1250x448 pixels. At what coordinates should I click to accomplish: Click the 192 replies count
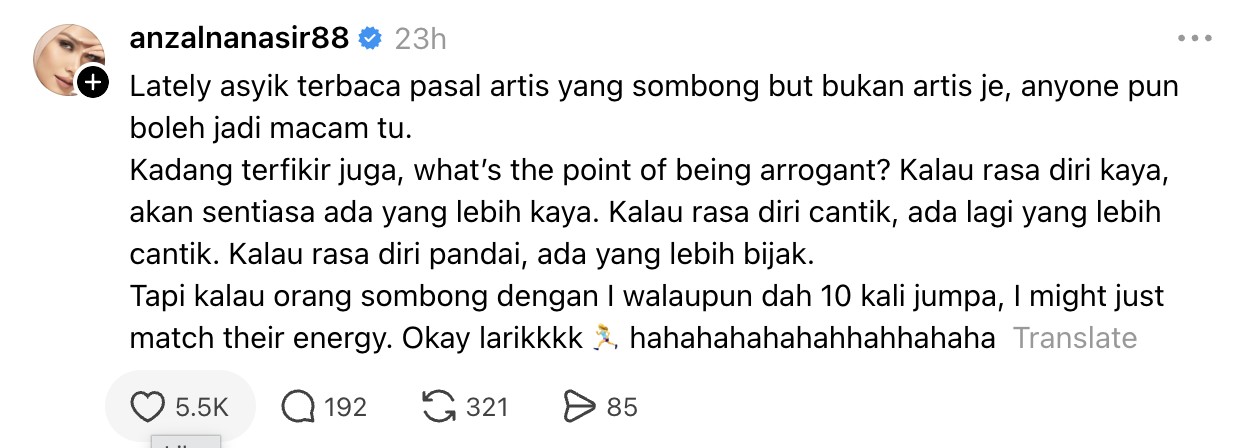coord(346,407)
